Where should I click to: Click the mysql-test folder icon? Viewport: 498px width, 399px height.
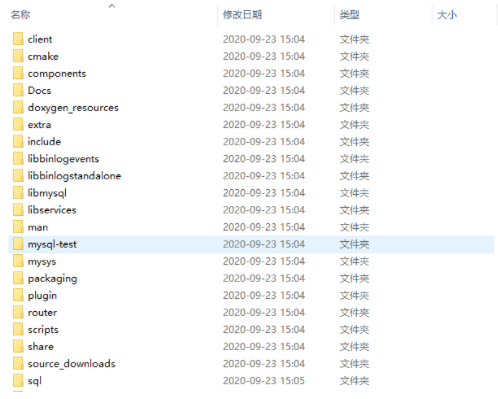[x=18, y=244]
